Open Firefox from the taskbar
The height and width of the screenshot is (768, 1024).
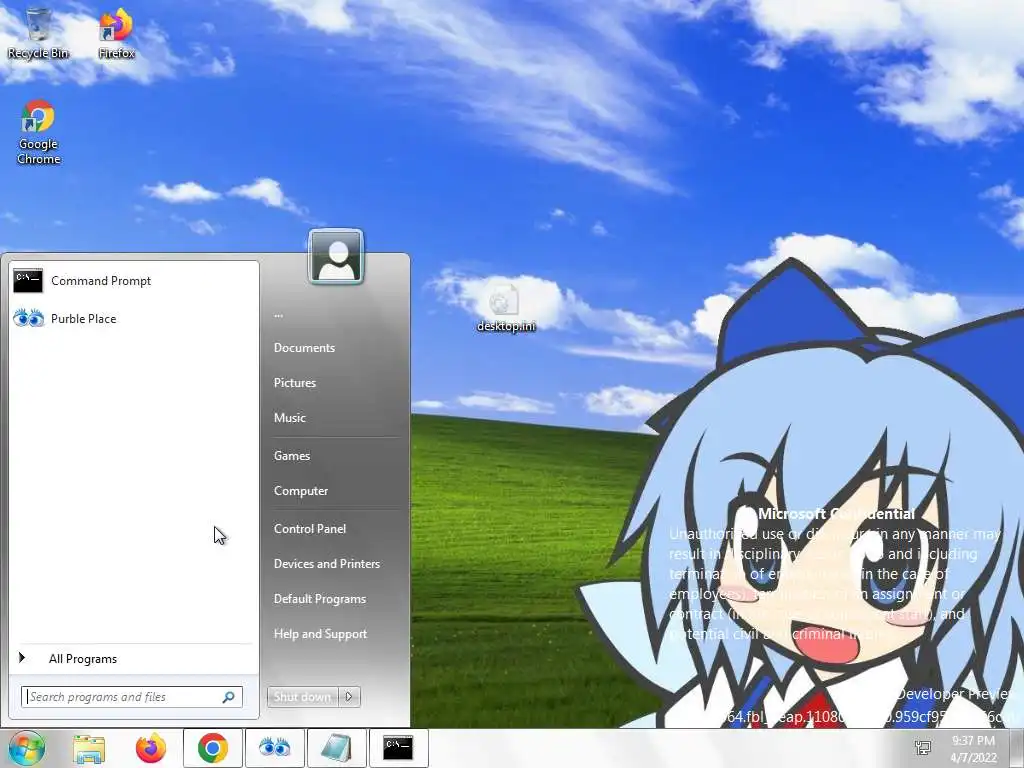(151, 748)
